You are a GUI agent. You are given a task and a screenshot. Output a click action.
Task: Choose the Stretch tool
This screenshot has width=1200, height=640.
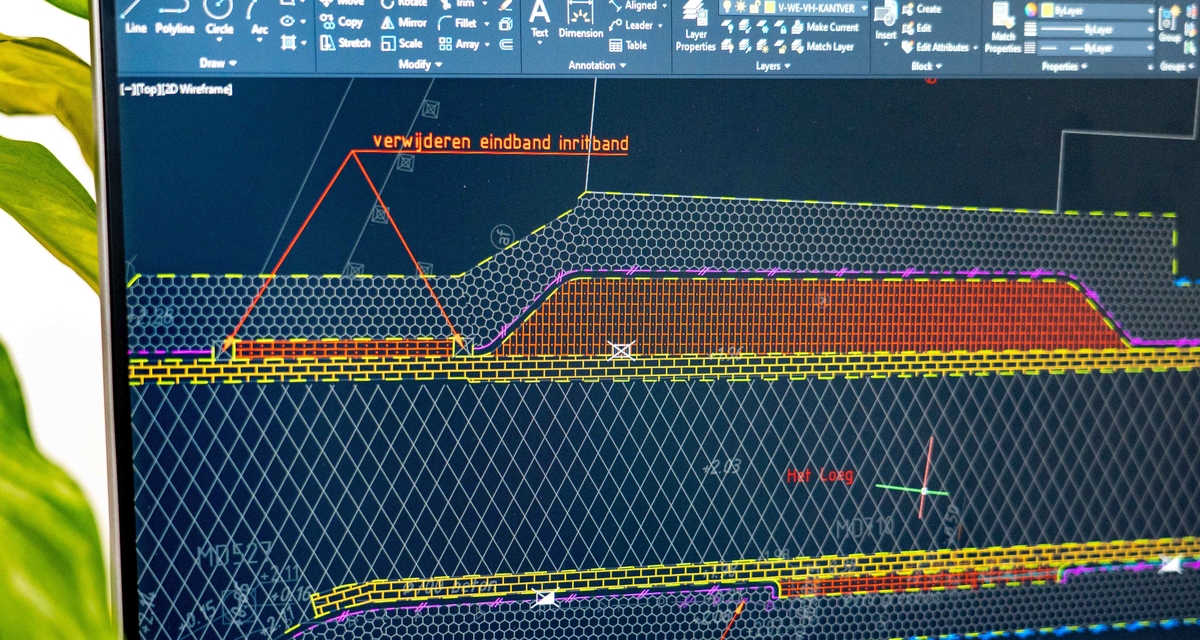(346, 43)
